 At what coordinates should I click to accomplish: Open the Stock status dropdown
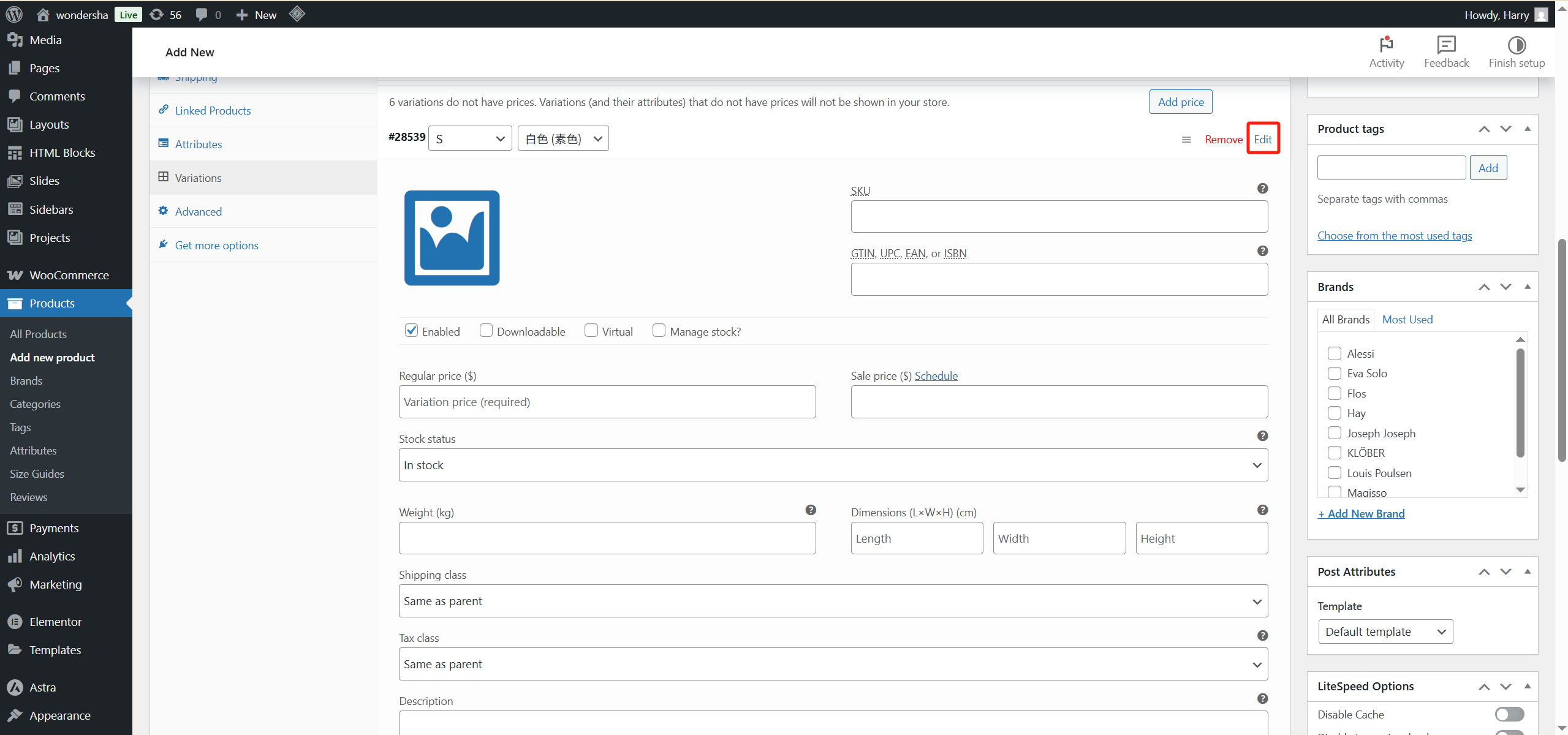(833, 465)
